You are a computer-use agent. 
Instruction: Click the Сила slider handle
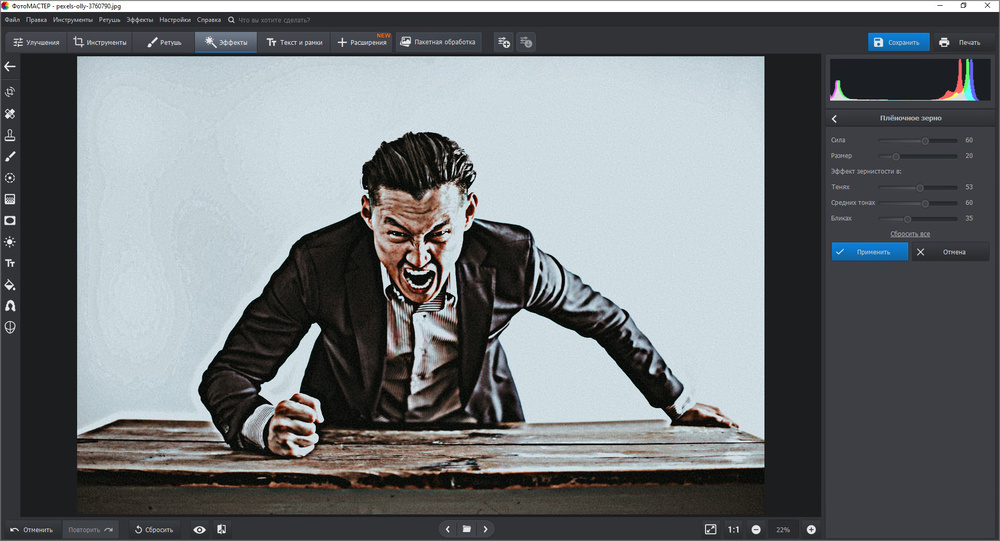[x=925, y=141]
